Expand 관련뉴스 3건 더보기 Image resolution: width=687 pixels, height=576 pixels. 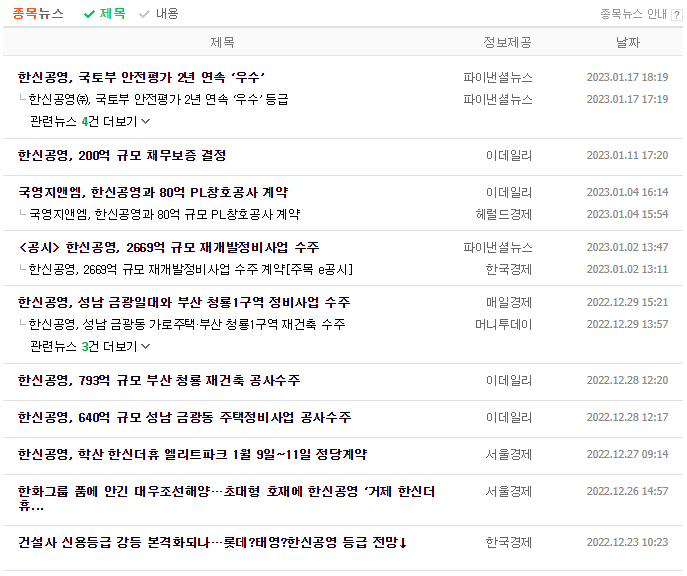point(90,346)
